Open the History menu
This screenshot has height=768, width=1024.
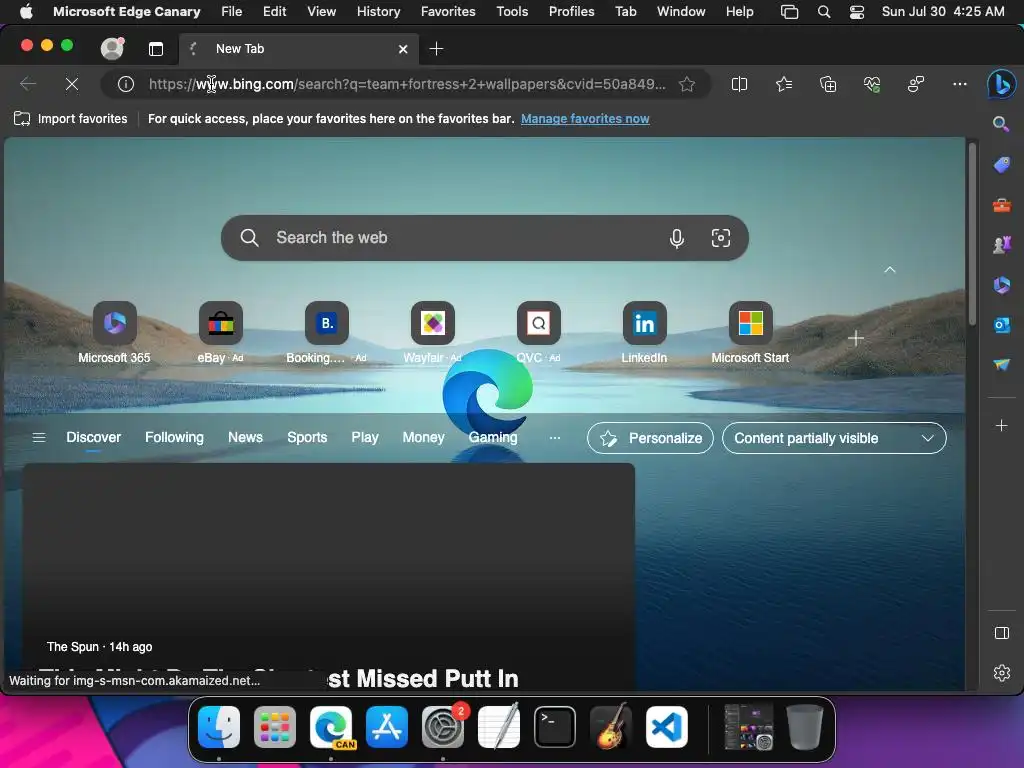(x=378, y=12)
